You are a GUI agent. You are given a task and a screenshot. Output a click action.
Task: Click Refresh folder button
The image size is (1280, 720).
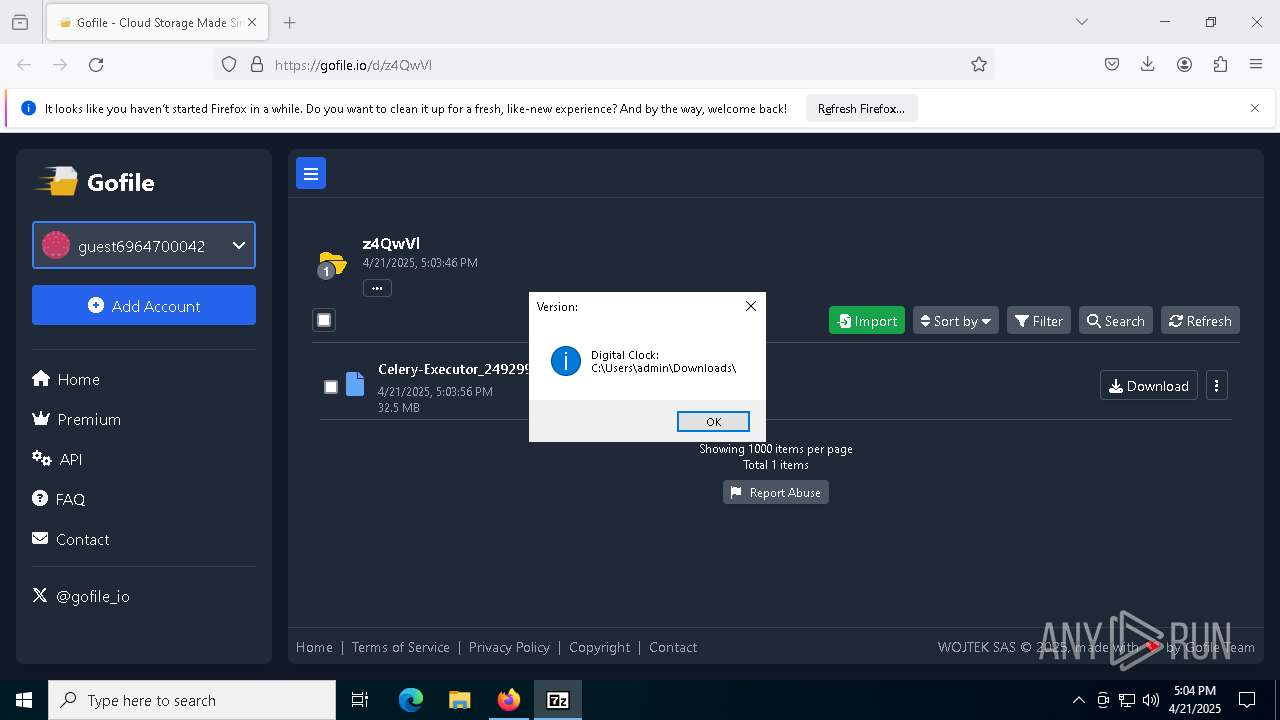point(1200,320)
